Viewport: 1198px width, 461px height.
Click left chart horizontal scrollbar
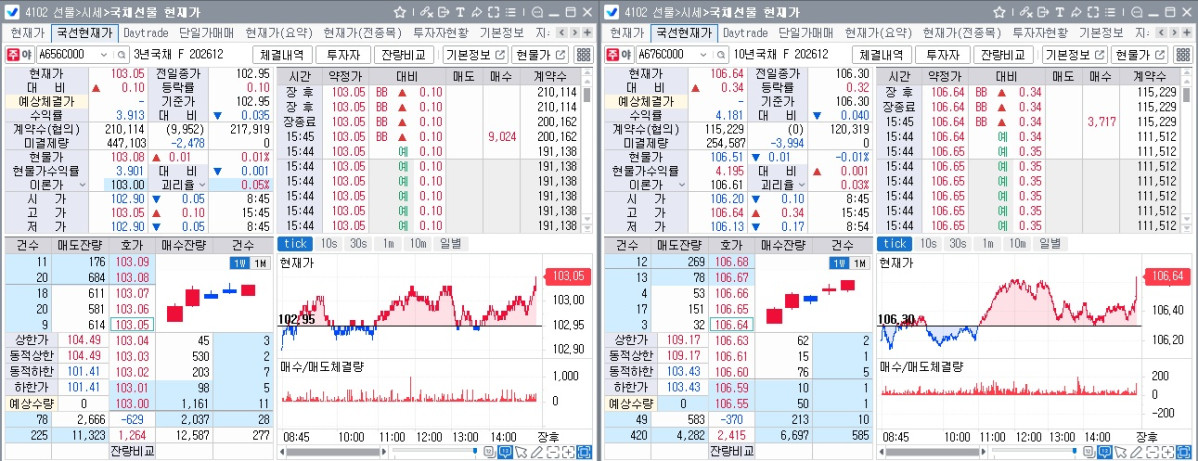click(x=332, y=453)
